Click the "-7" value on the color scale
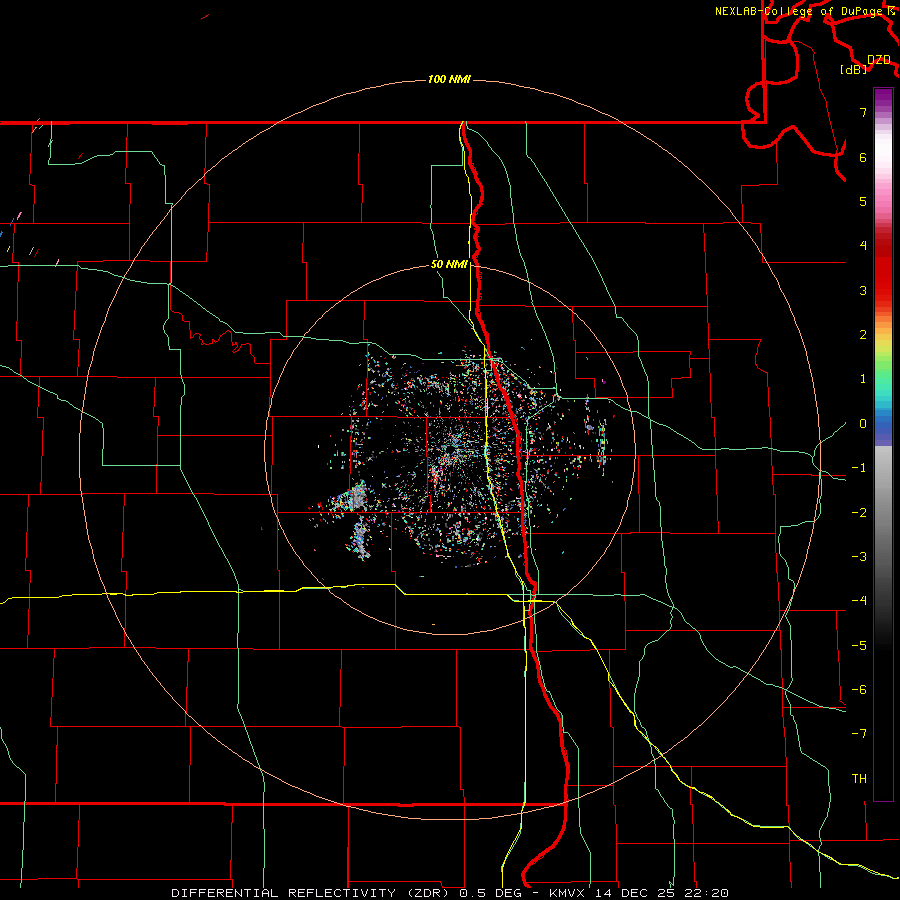This screenshot has width=900, height=900. (859, 734)
